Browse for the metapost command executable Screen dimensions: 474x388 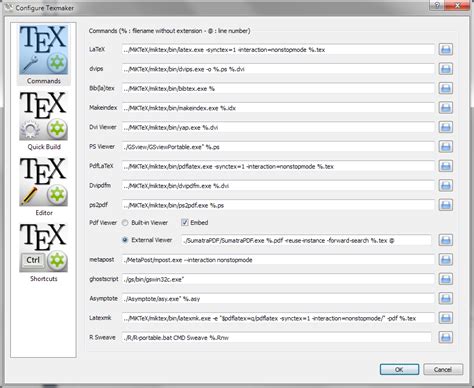(x=446, y=259)
